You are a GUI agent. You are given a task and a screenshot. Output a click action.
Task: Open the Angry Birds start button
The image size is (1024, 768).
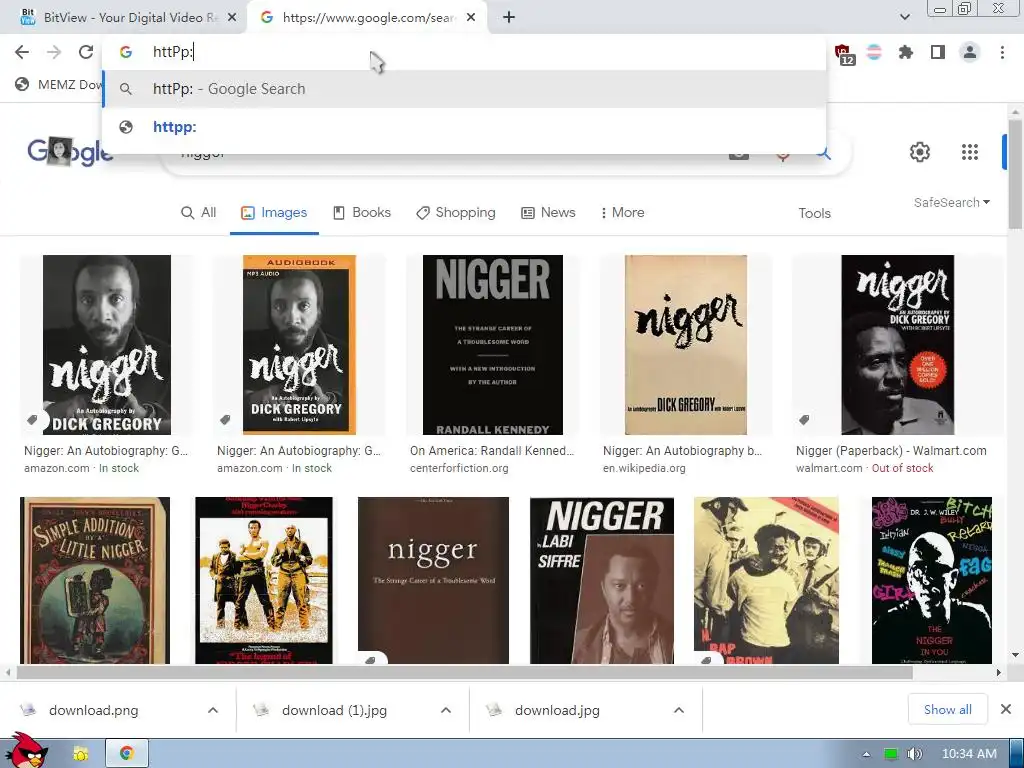pyautogui.click(x=26, y=751)
